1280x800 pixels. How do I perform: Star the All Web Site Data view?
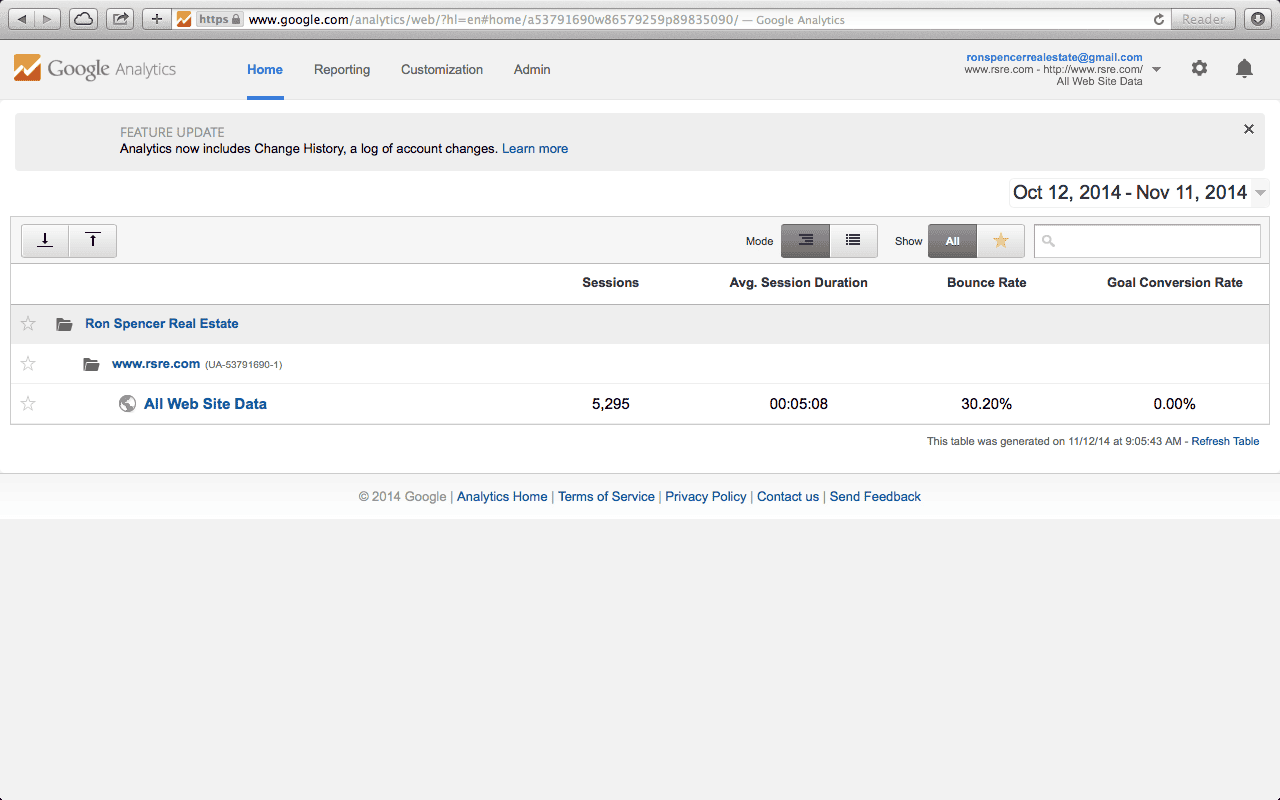[x=28, y=404]
